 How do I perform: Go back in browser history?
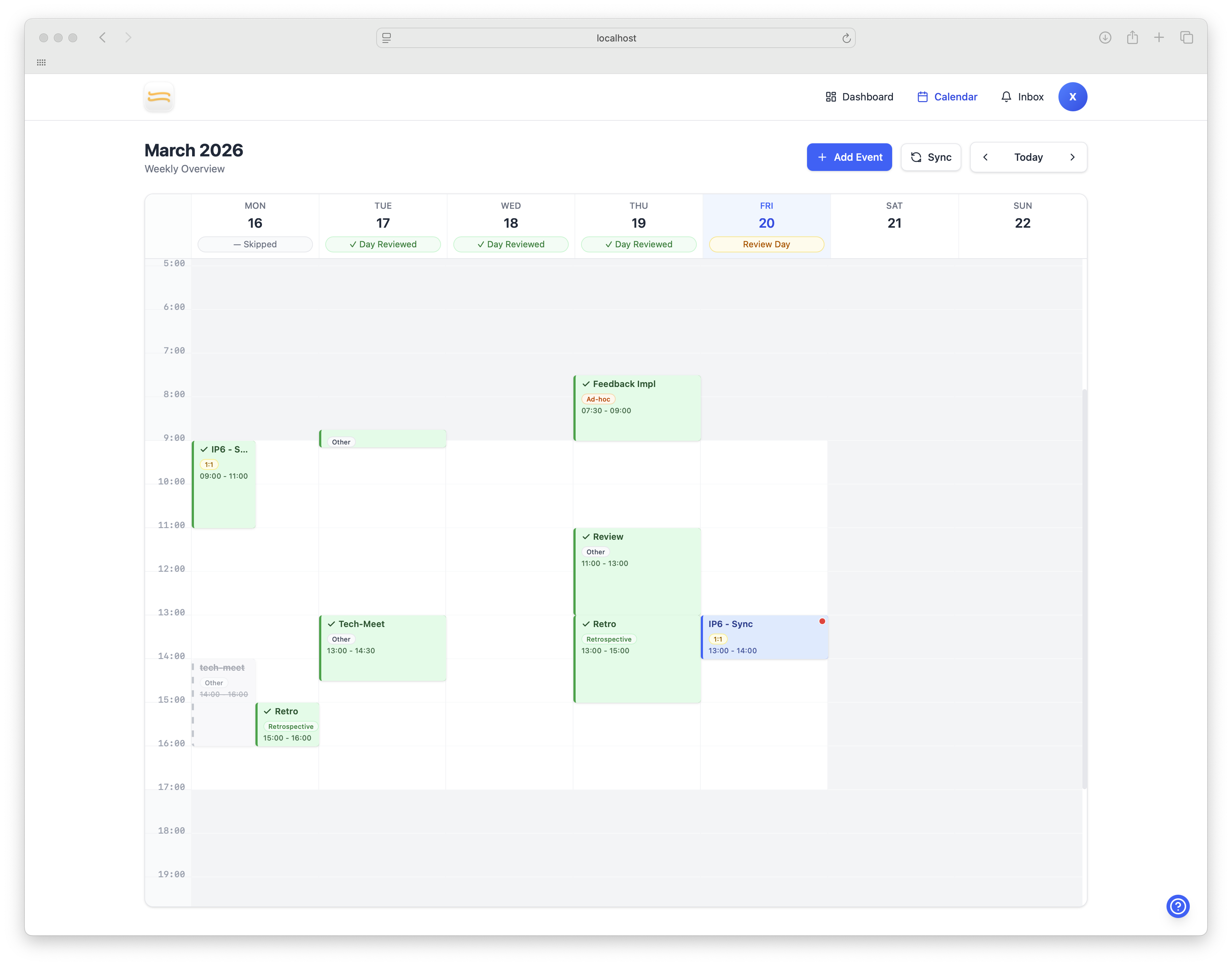coord(102,38)
